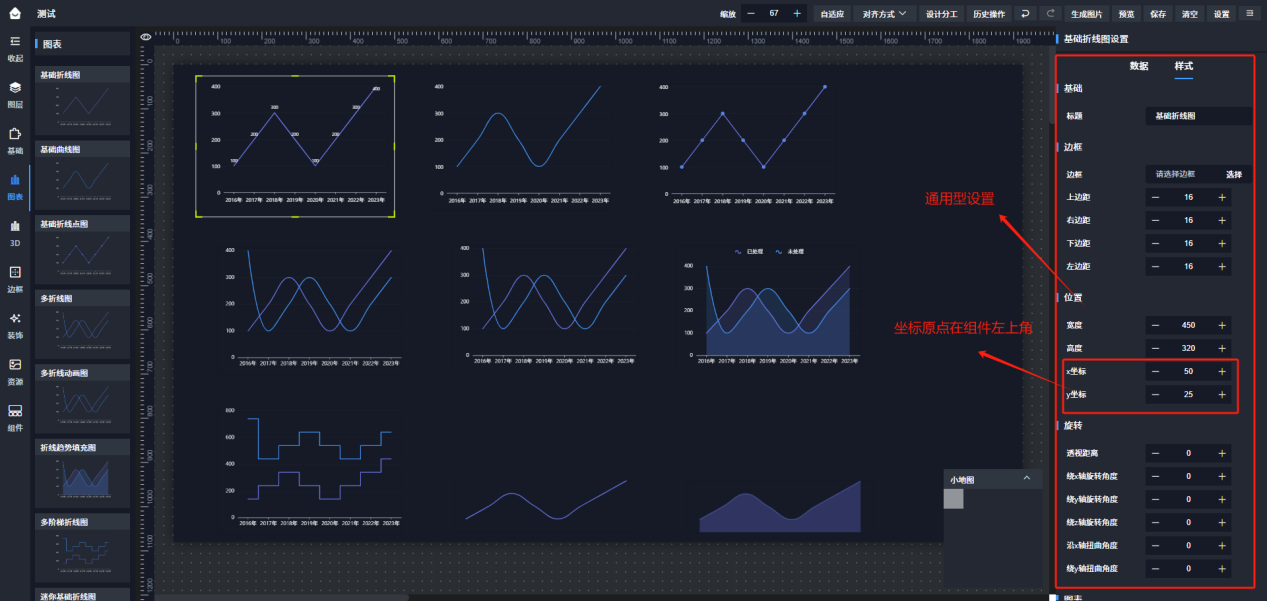Click the redo arrow icon

(1050, 14)
